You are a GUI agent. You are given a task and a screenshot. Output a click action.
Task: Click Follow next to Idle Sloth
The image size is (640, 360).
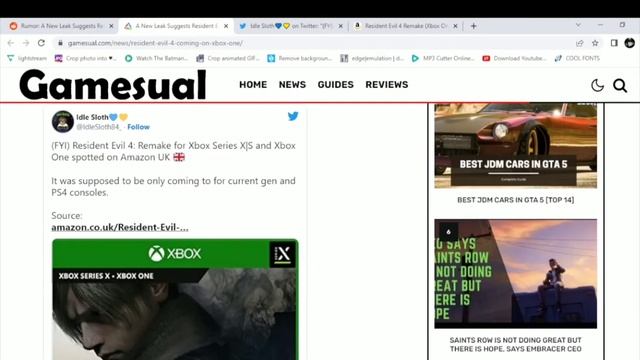138,127
